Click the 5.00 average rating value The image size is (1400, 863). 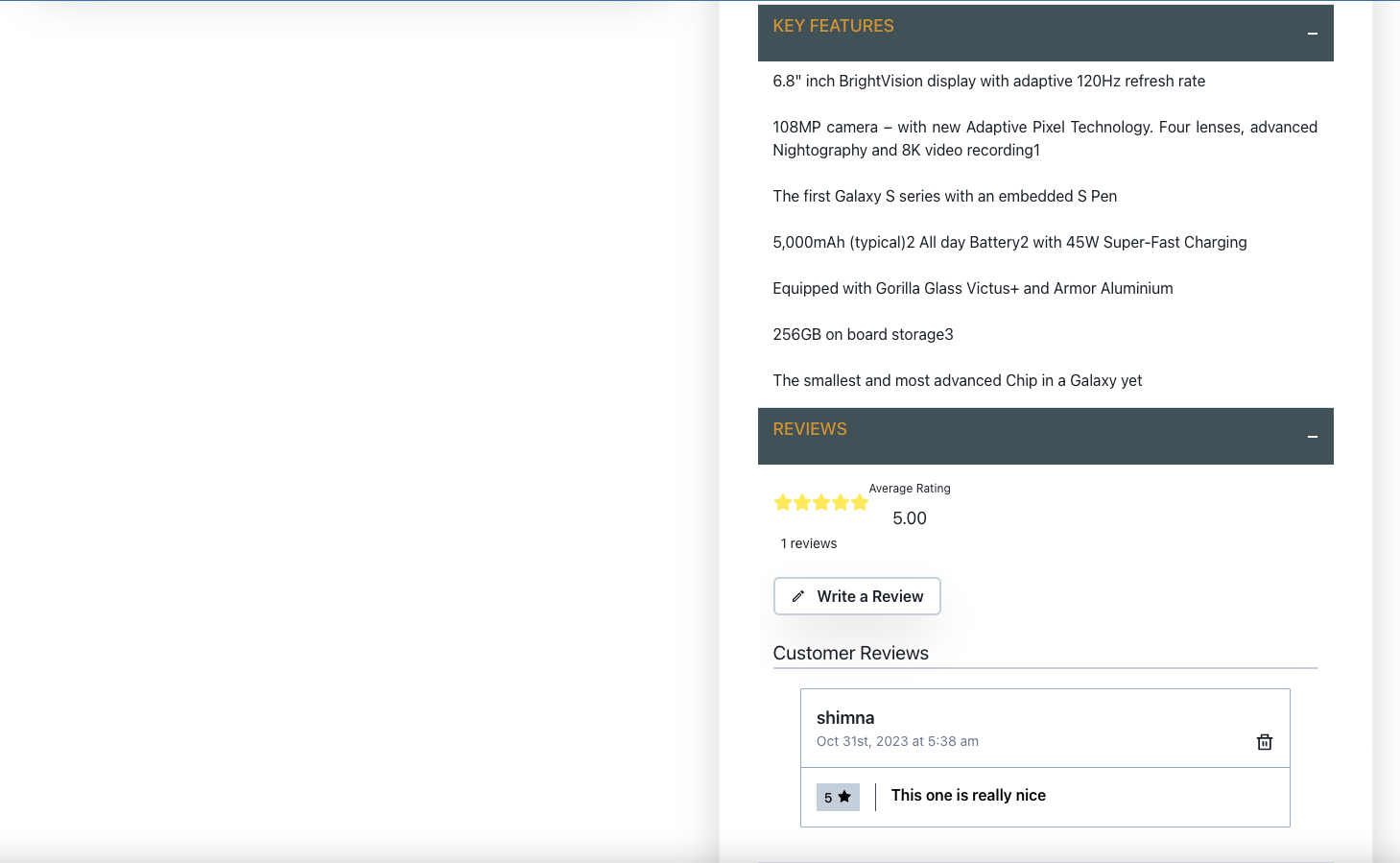[909, 517]
